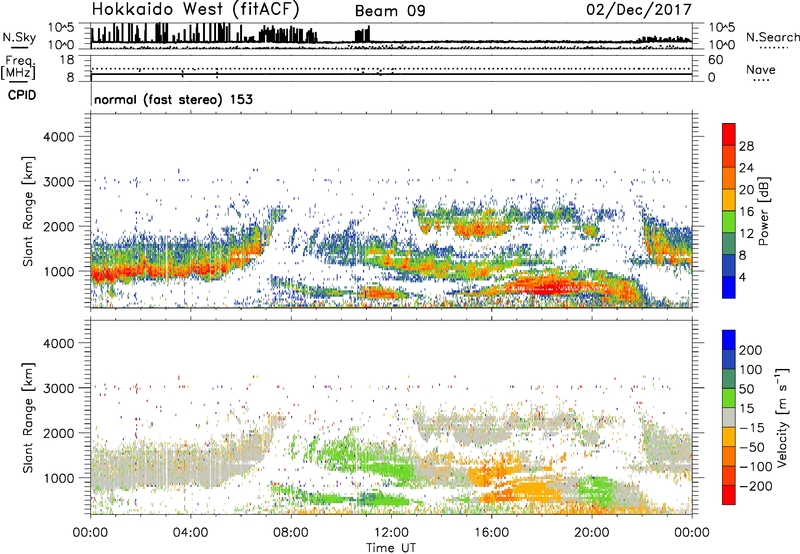Image resolution: width=800 pixels, height=554 pixels.
Task: Click the Power [dB] colorbar title
Action: pyautogui.click(x=763, y=211)
